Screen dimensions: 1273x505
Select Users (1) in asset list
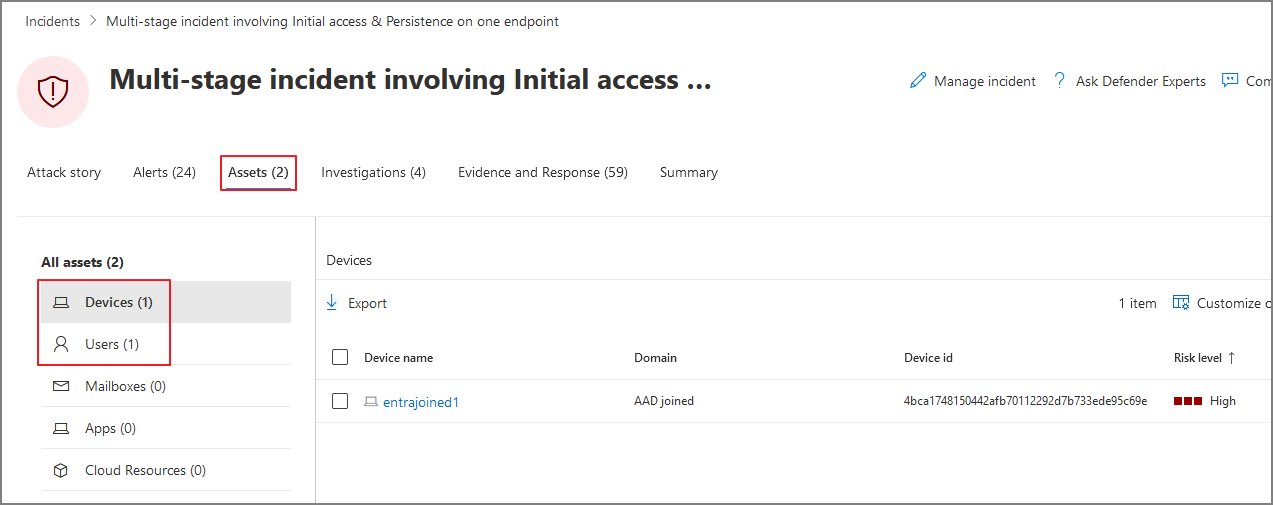(166, 344)
